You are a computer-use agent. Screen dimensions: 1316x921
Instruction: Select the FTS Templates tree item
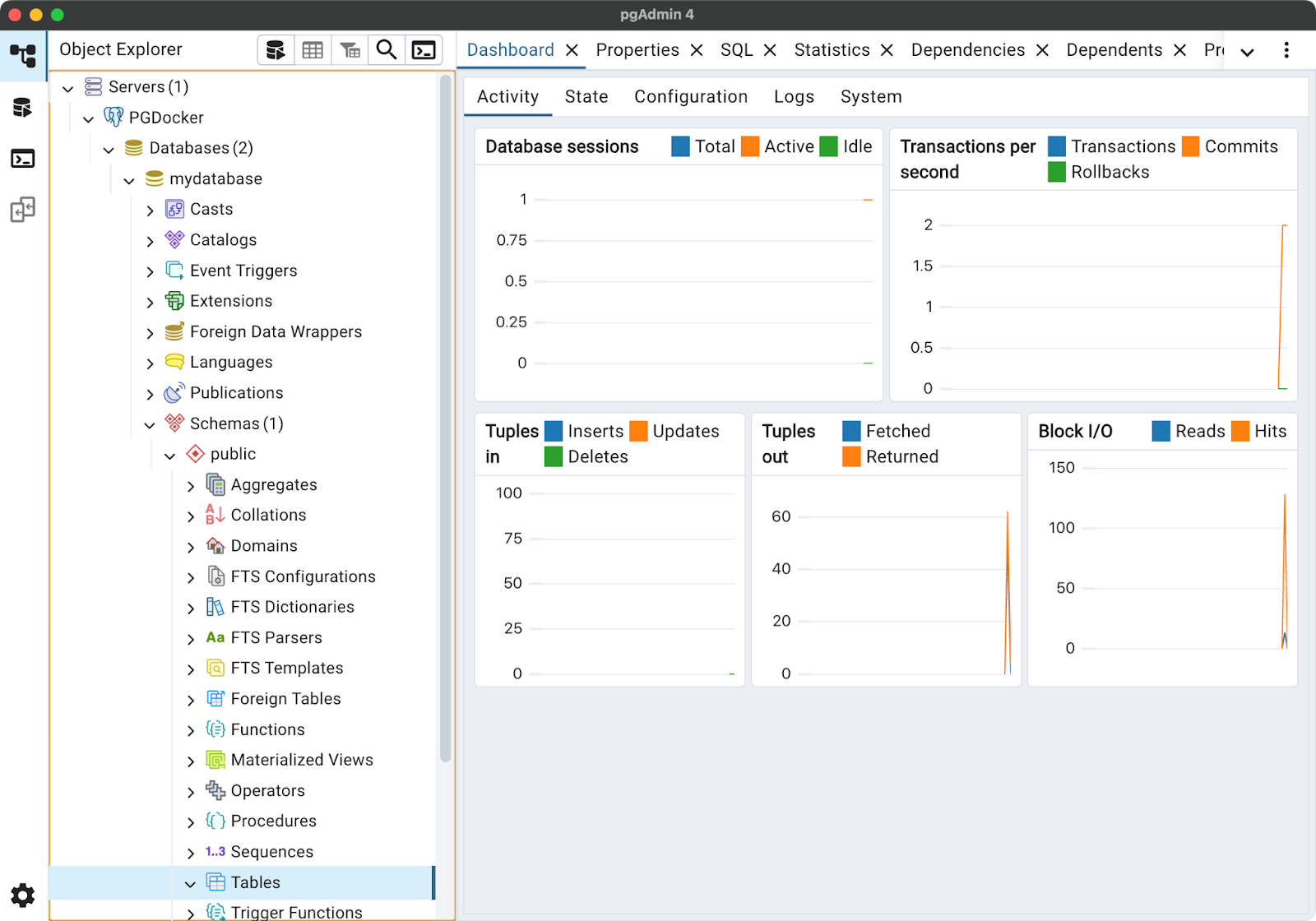coord(286,669)
